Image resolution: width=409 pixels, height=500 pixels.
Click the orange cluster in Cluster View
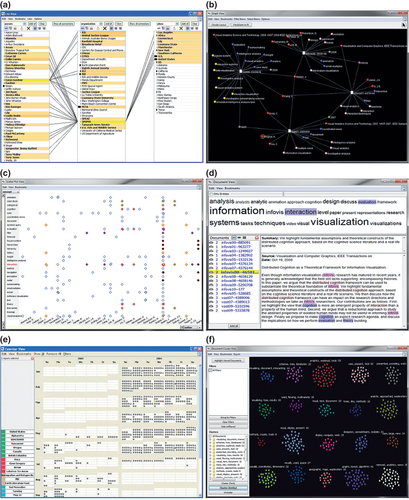coord(393,442)
